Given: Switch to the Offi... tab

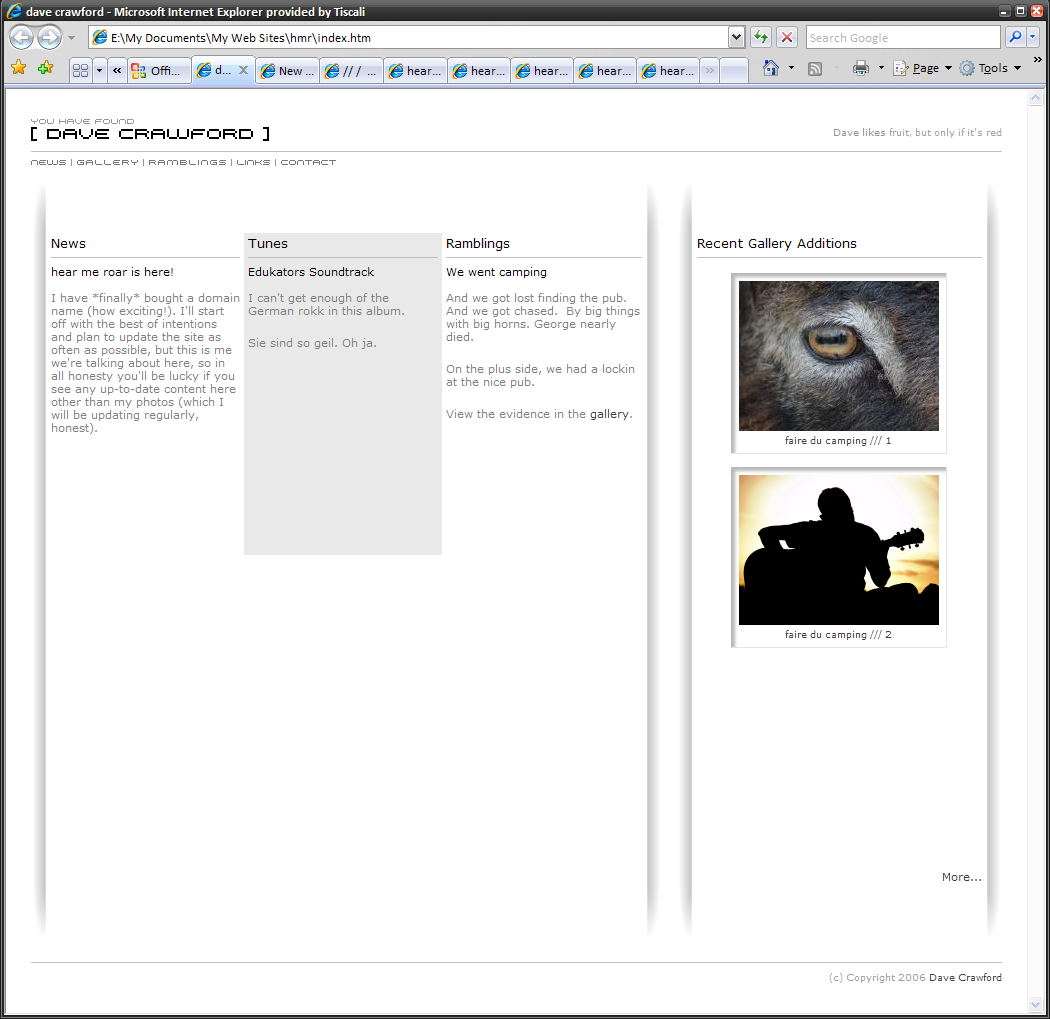Looking at the screenshot, I should click(159, 70).
